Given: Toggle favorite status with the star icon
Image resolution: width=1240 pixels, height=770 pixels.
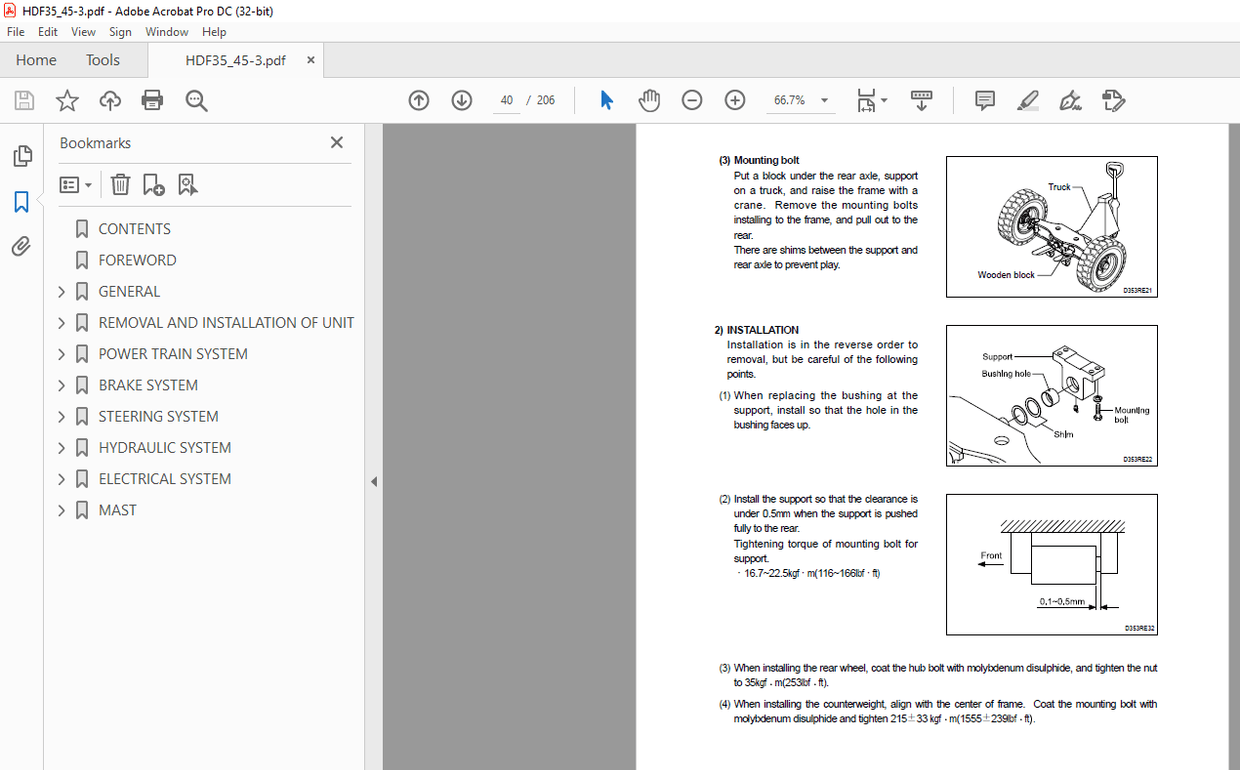Looking at the screenshot, I should 66,100.
